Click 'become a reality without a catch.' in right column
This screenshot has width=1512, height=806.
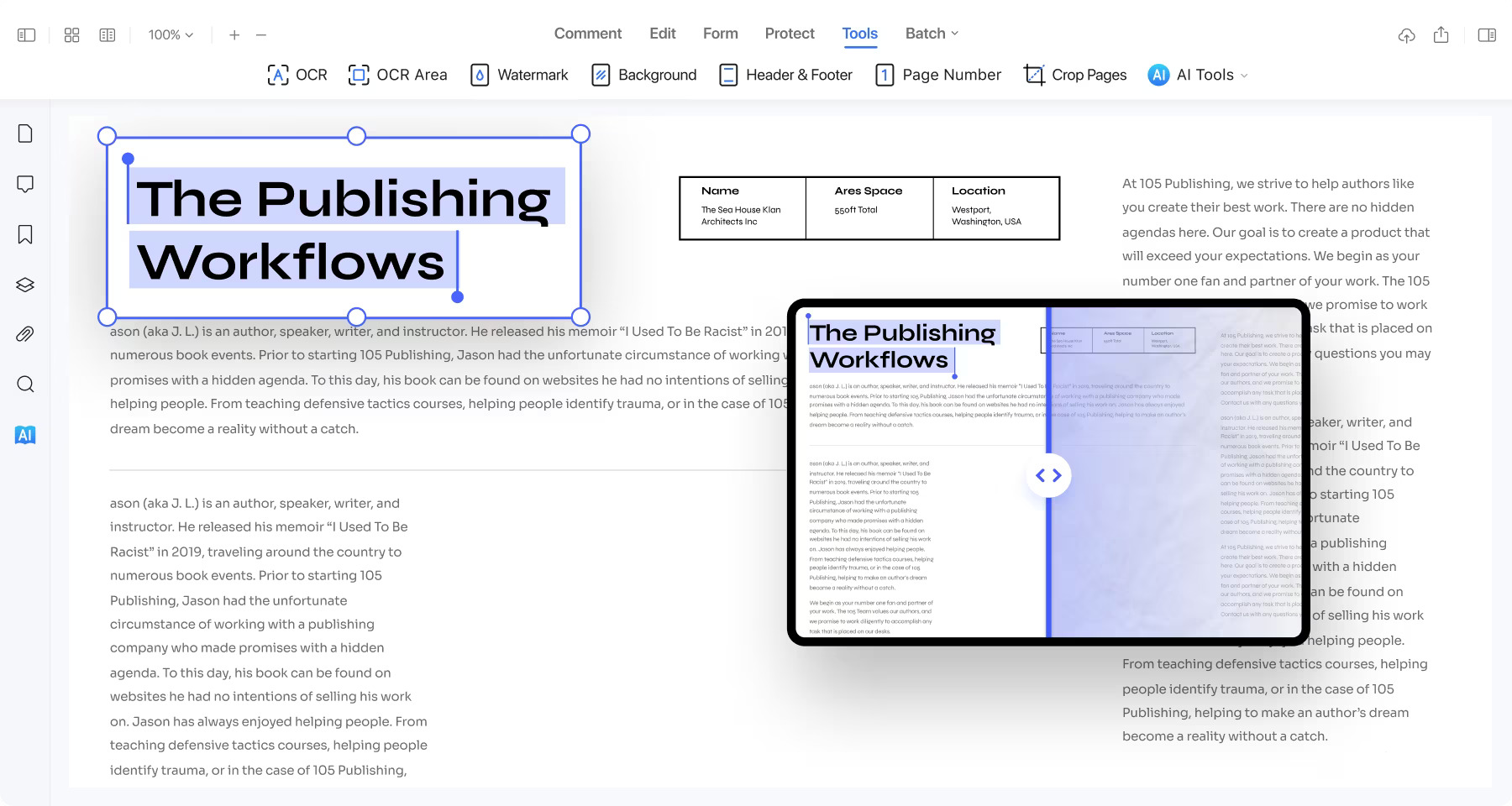1225,736
